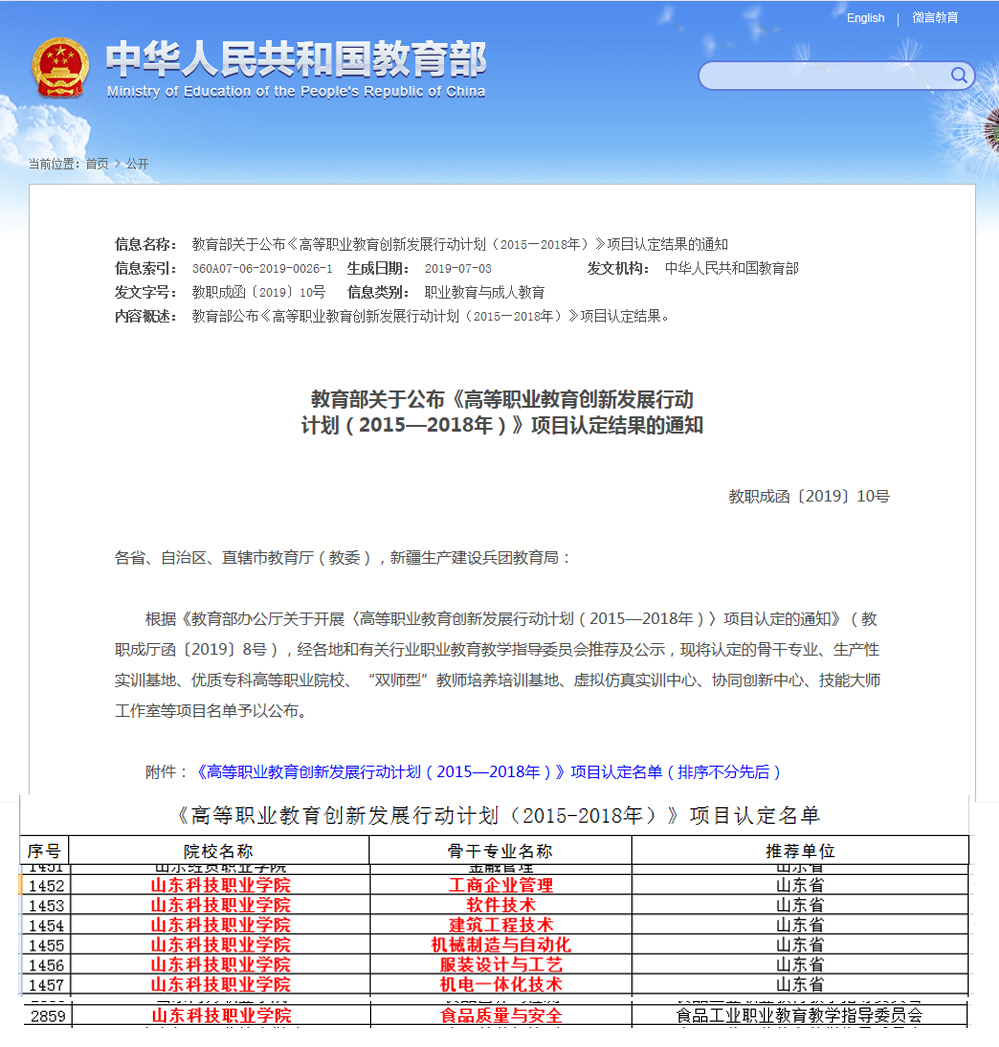Click the 食品质量与安全 major cell
The height and width of the screenshot is (1047, 999).
(x=501, y=1016)
